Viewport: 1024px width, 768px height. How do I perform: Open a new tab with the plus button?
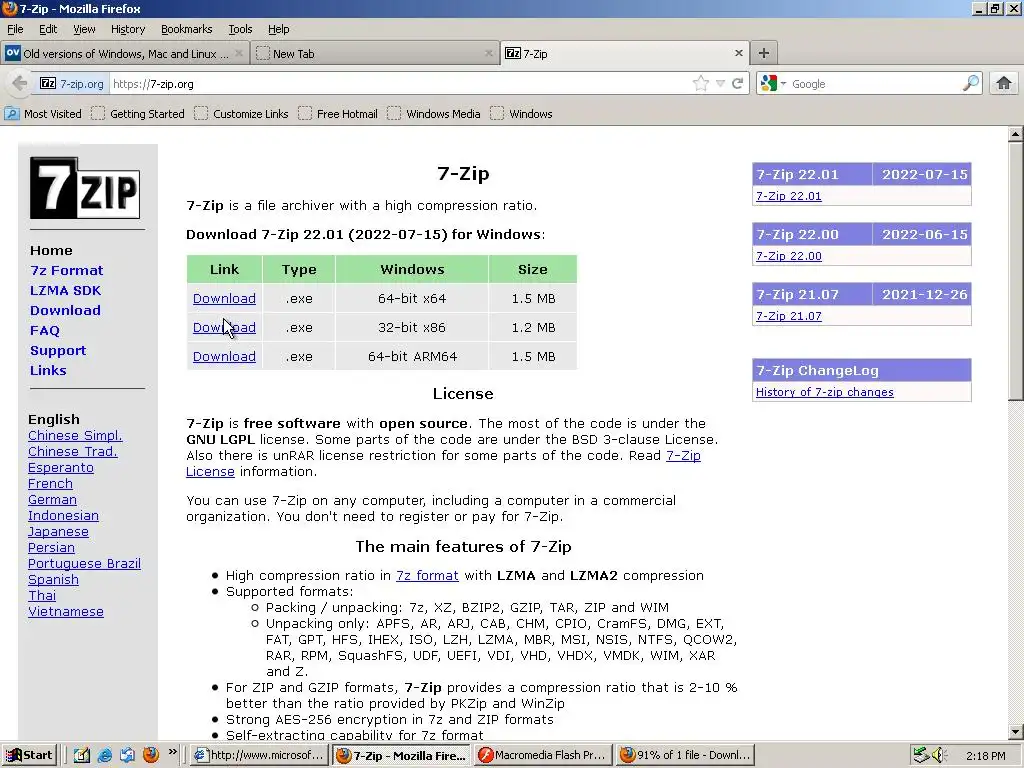(x=763, y=53)
